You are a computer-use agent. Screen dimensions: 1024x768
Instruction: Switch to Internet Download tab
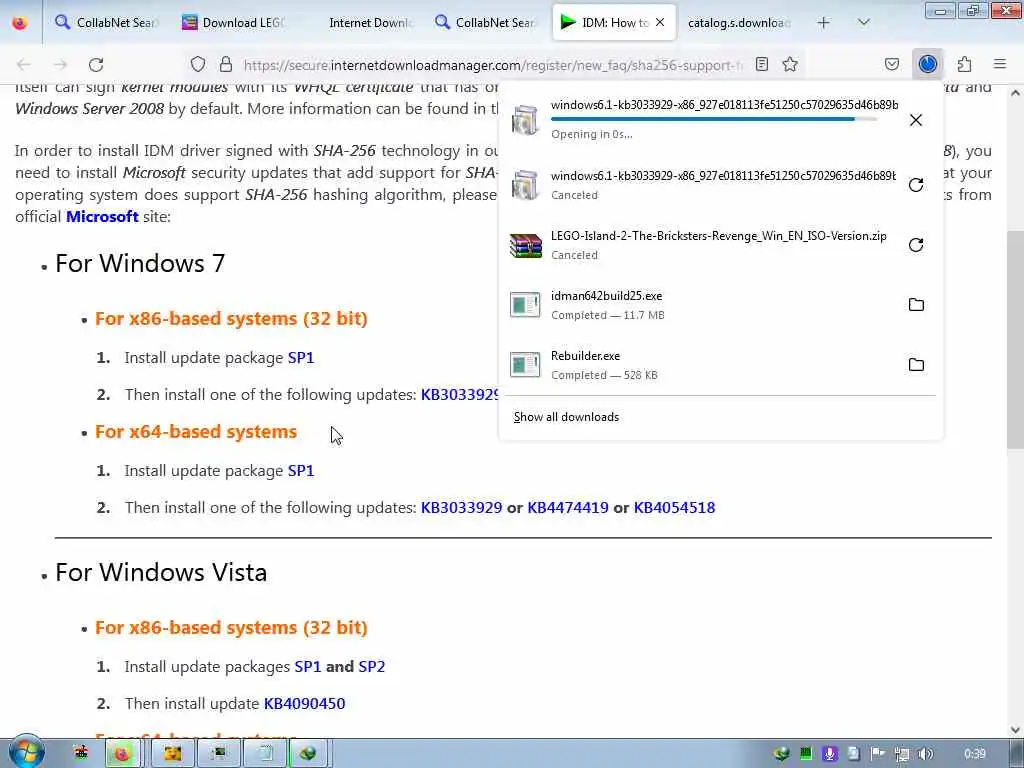coord(360,22)
